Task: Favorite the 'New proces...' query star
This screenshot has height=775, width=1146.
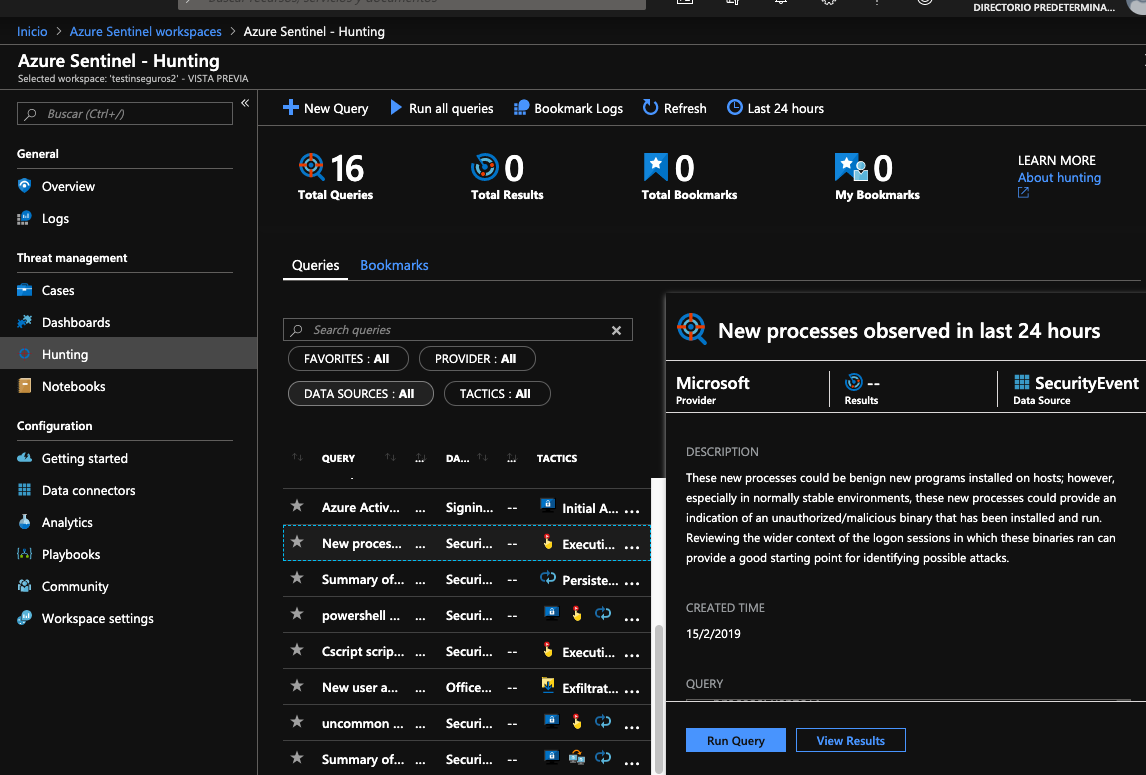Action: (297, 543)
